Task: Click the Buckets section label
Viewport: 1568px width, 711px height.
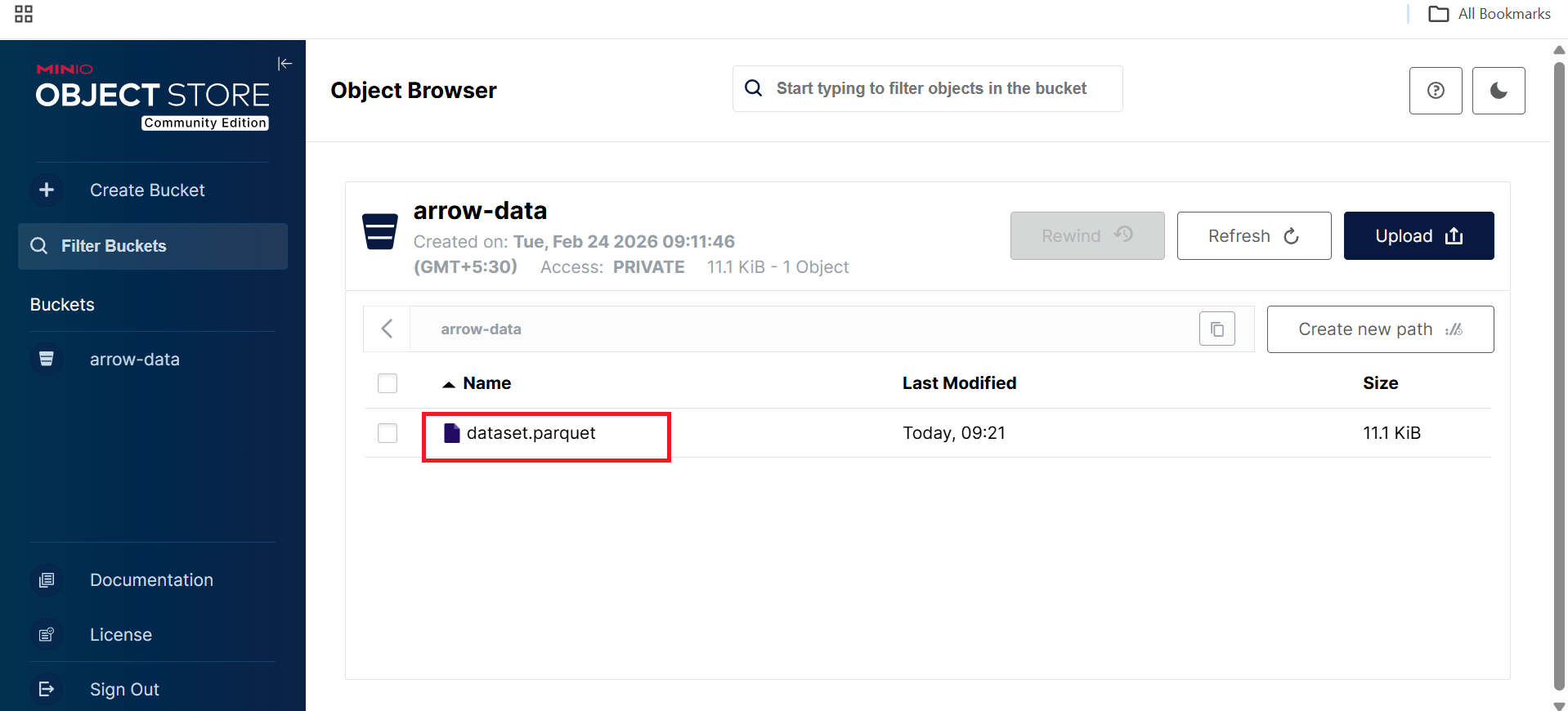Action: 62,305
